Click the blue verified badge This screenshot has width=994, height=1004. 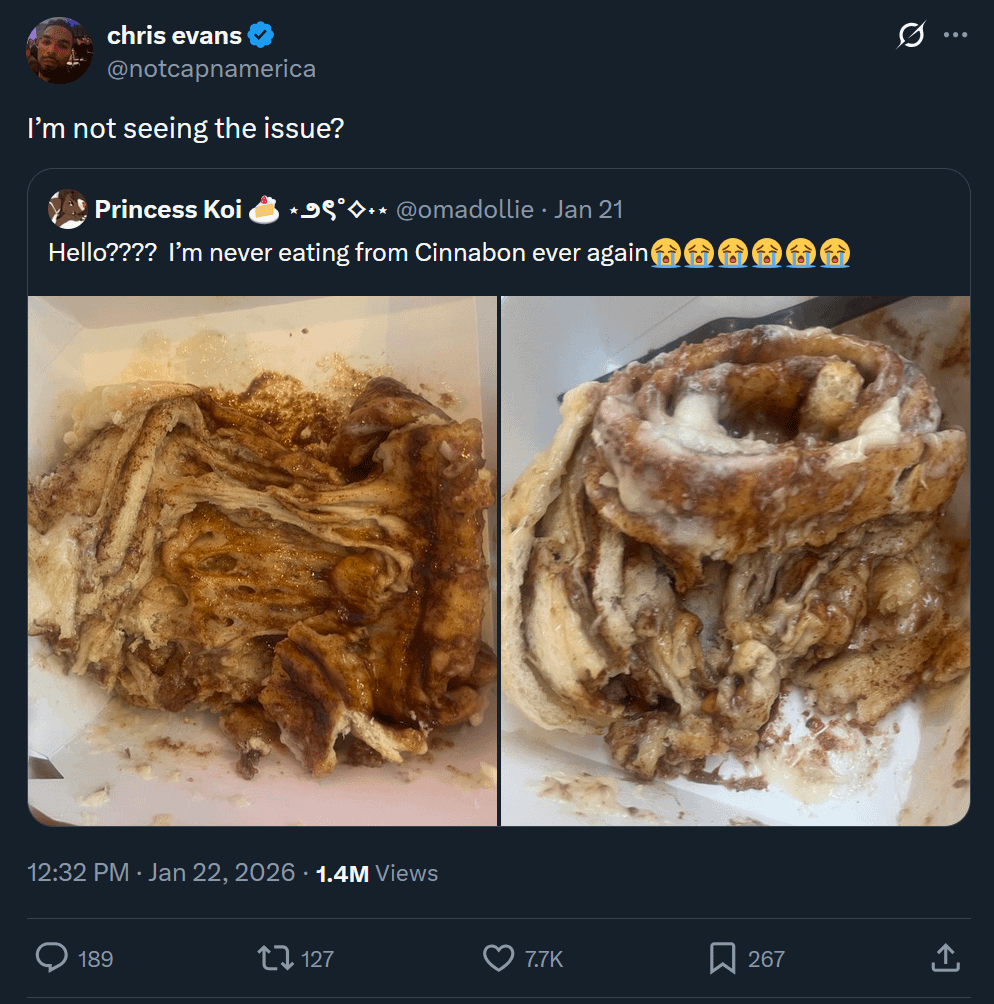261,36
